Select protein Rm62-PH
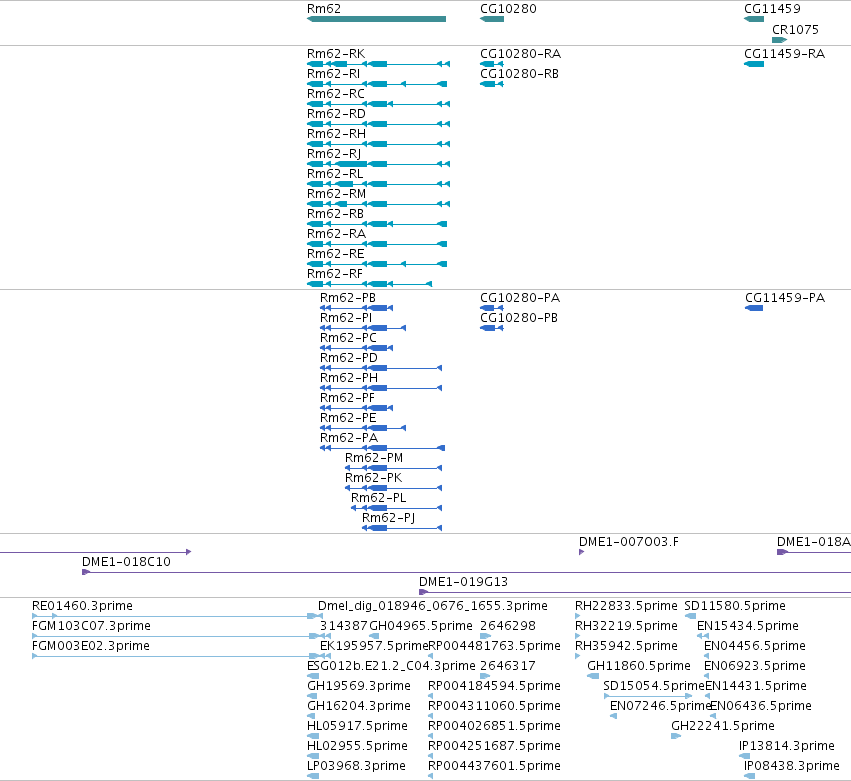The width and height of the screenshot is (851, 781). point(381,388)
